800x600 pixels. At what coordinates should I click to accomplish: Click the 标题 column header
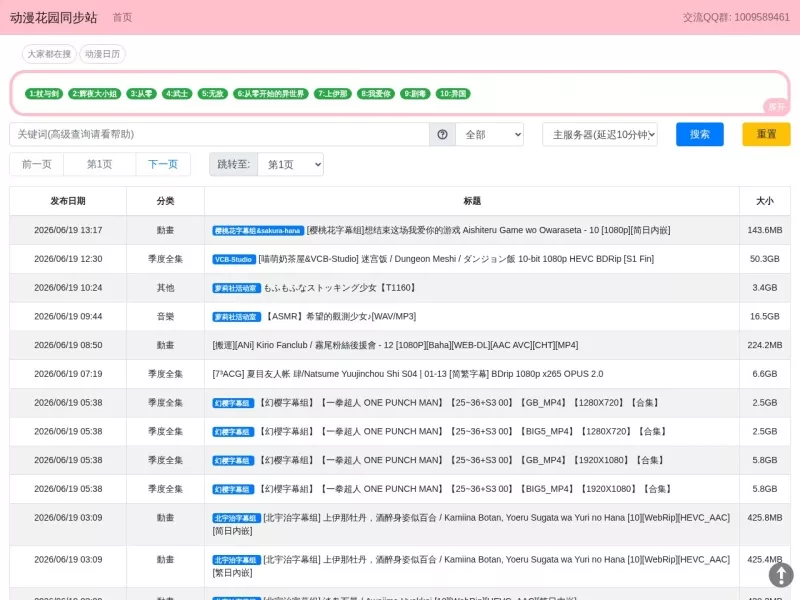[472, 201]
